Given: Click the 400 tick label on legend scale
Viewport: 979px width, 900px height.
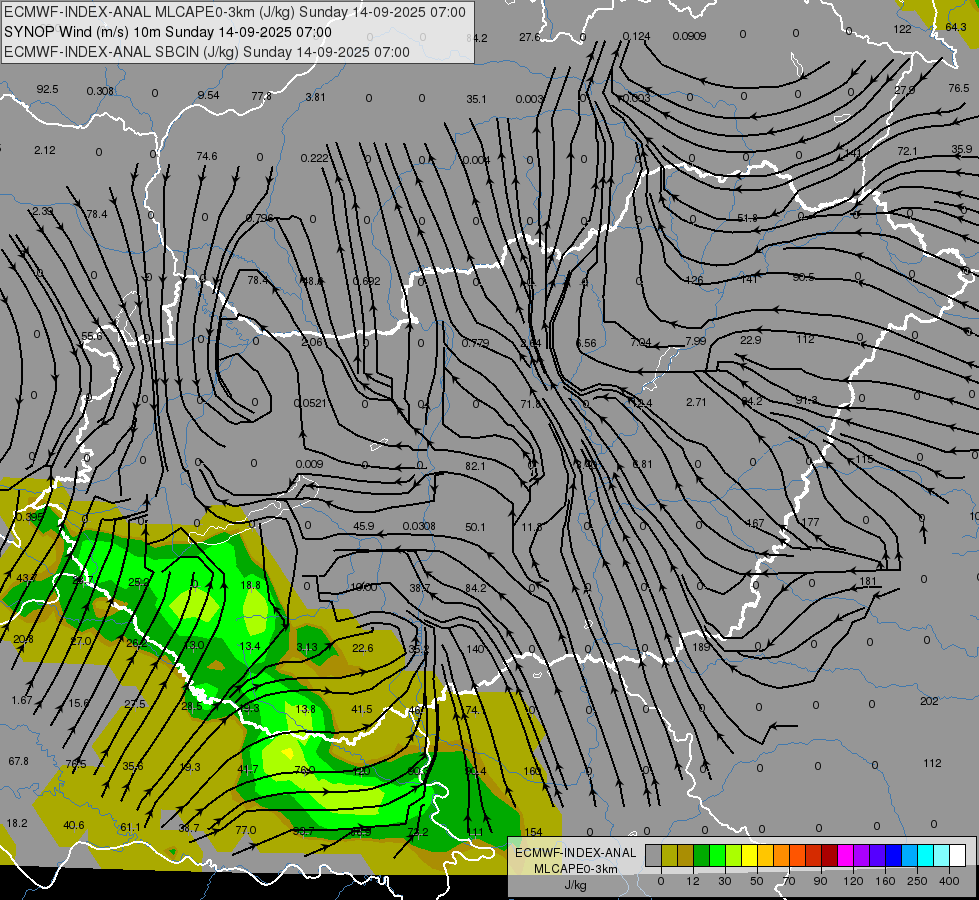Looking at the screenshot, I should 949,881.
